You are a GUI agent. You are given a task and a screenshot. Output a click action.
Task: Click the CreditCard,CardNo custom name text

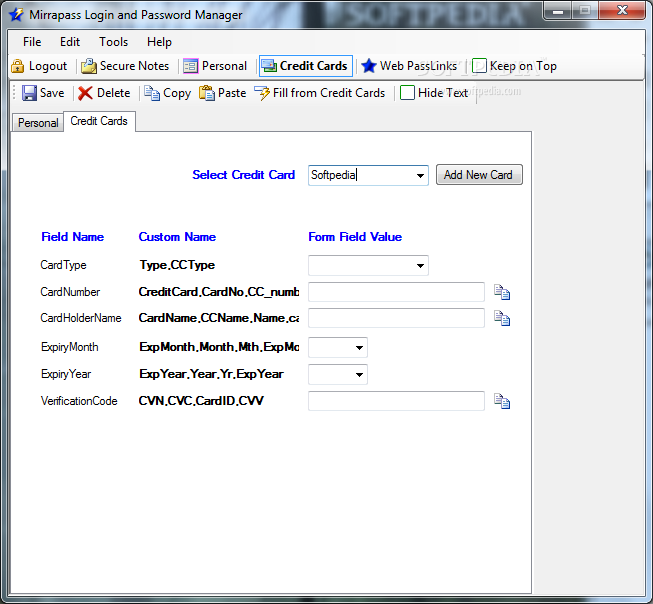[219, 292]
